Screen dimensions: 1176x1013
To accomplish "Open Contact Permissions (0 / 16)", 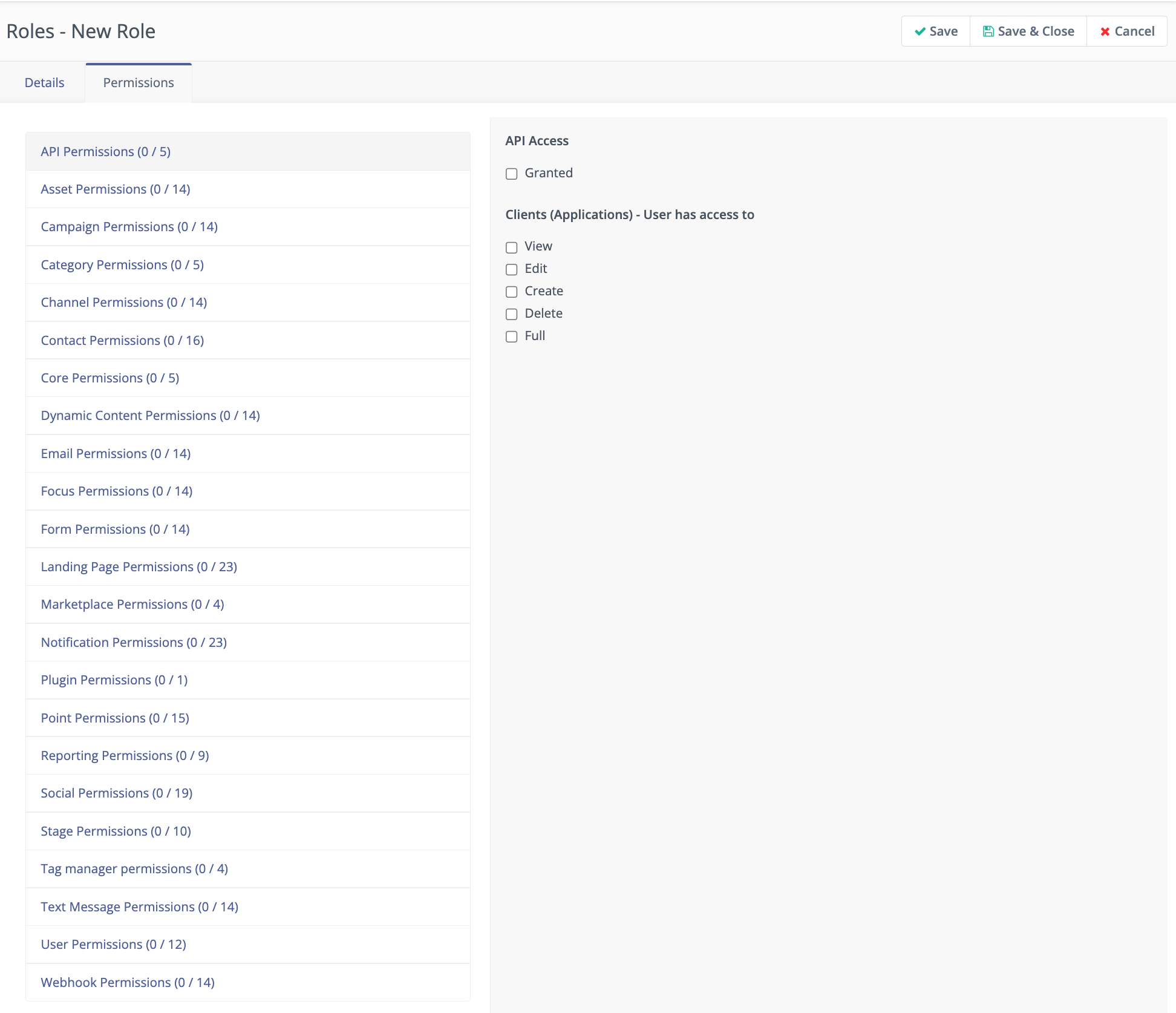I will pos(122,341).
